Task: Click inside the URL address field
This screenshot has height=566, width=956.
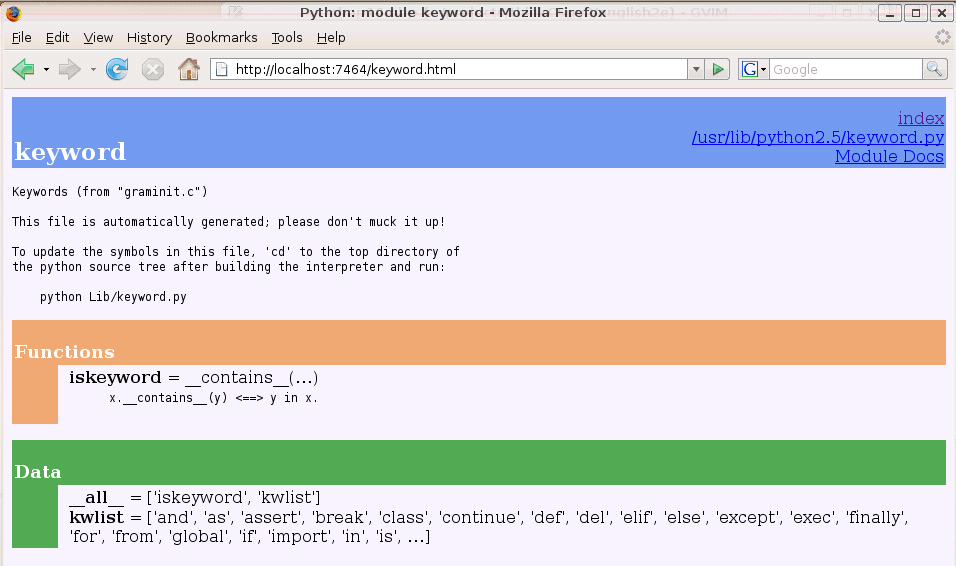Action: pyautogui.click(x=450, y=69)
